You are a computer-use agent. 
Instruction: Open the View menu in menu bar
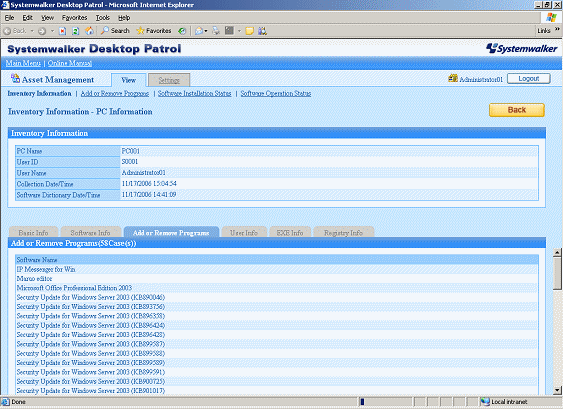click(x=47, y=18)
